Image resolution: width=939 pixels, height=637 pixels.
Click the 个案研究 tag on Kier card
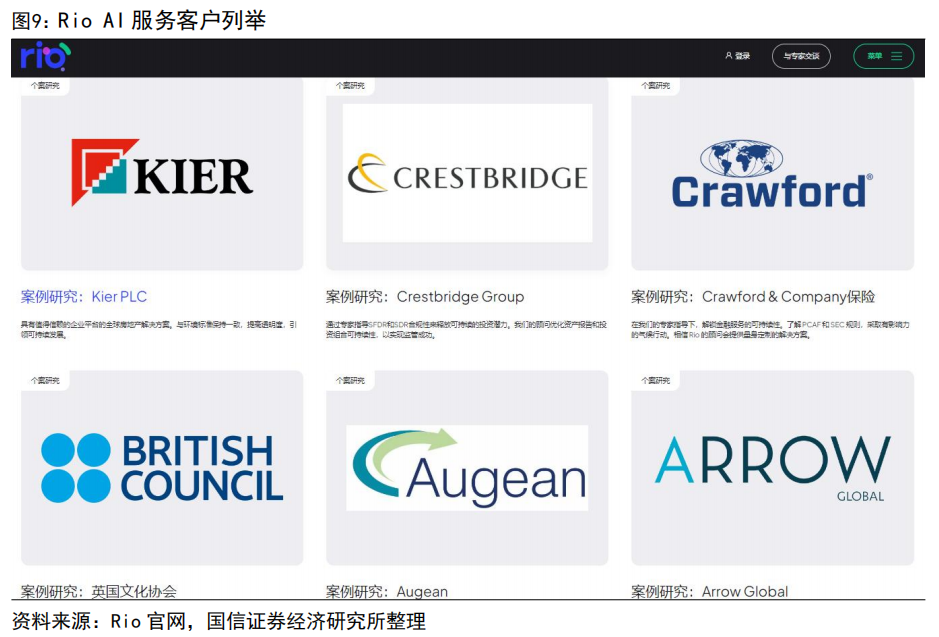pyautogui.click(x=45, y=86)
